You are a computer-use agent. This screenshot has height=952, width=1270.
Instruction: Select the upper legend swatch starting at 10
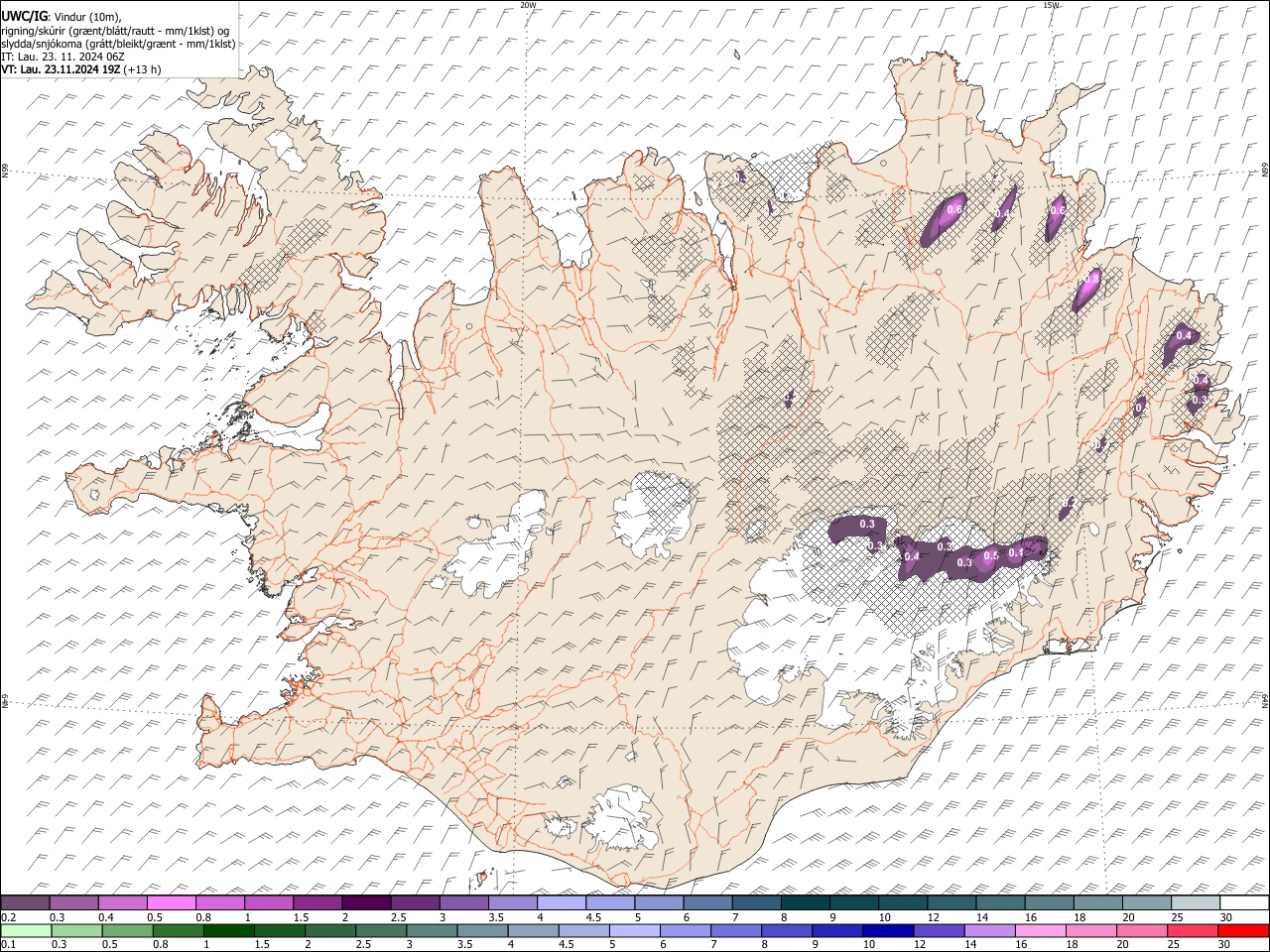(902, 902)
